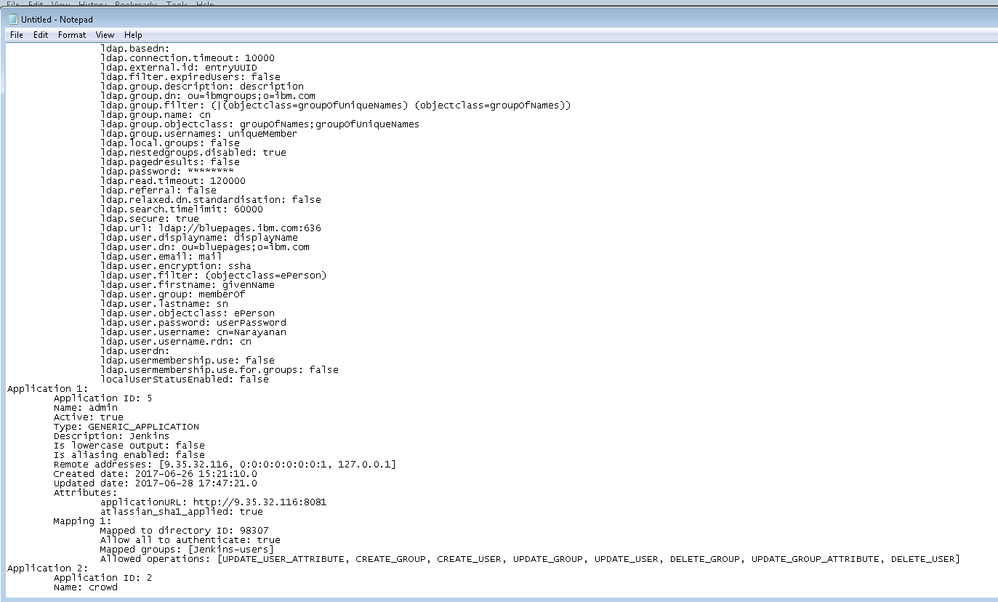Click the 'ldap.read.timeout: 120000' line
Screen dimensions: 998x602
pos(172,181)
